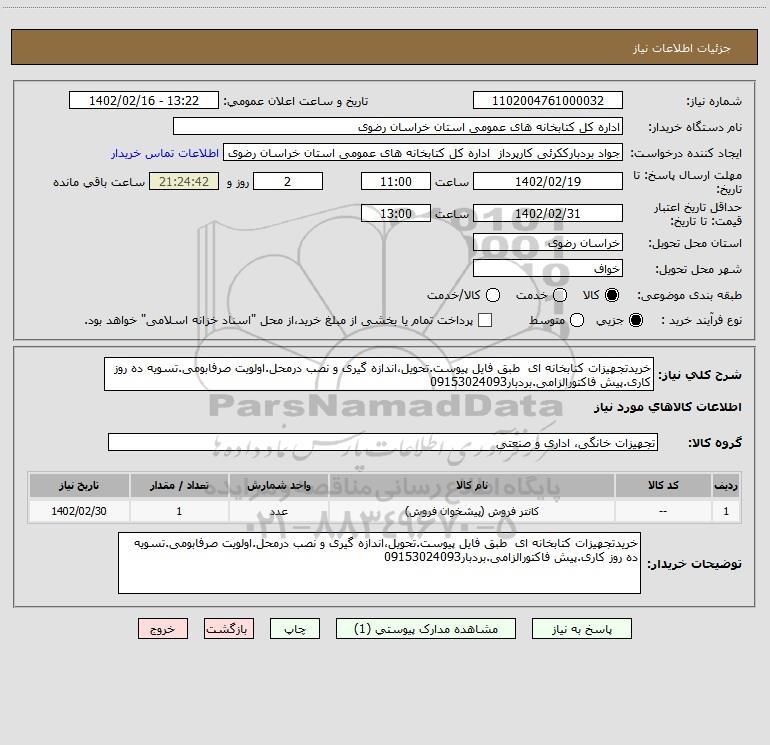Click the تاریخ نیاز column header

[79, 485]
